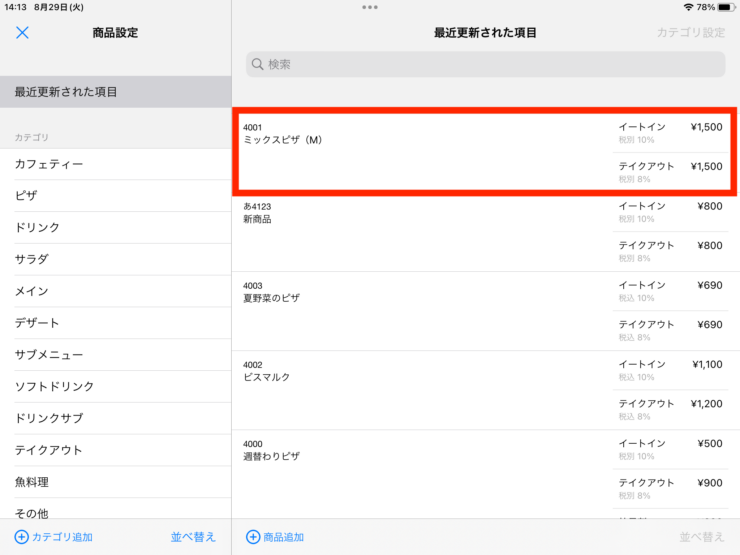
Task: Tap the 最近更新された項目 header title
Action: pyautogui.click(x=485, y=33)
